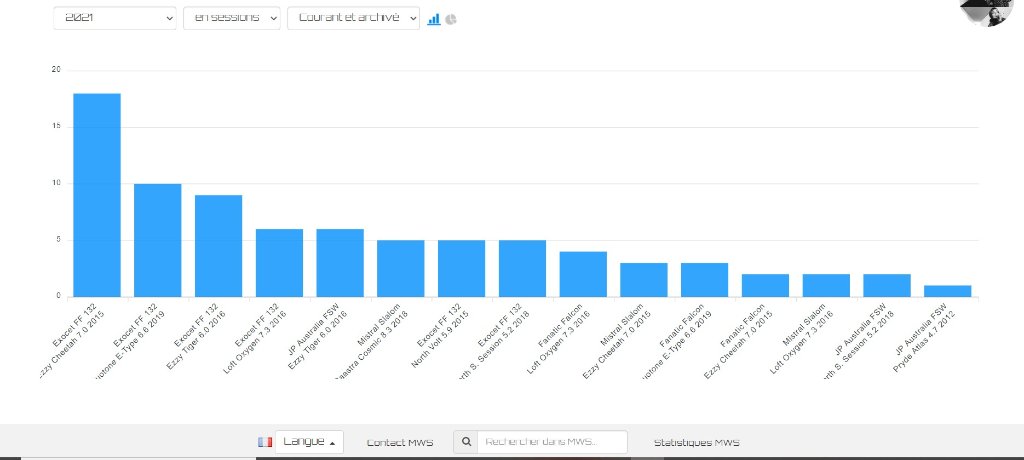
Task: Click the Mistral Slalom Ezzy Cheetah 7.0 bar
Action: (644, 280)
